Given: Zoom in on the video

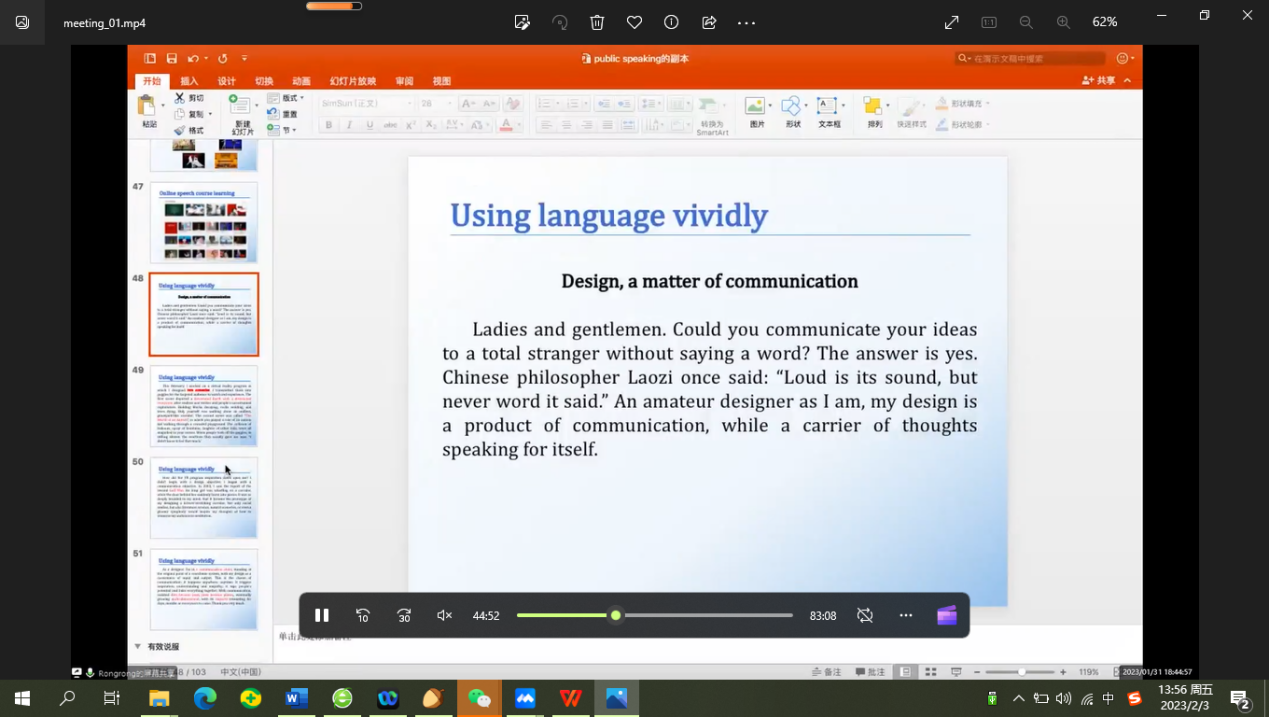Looking at the screenshot, I should pyautogui.click(x=1063, y=22).
